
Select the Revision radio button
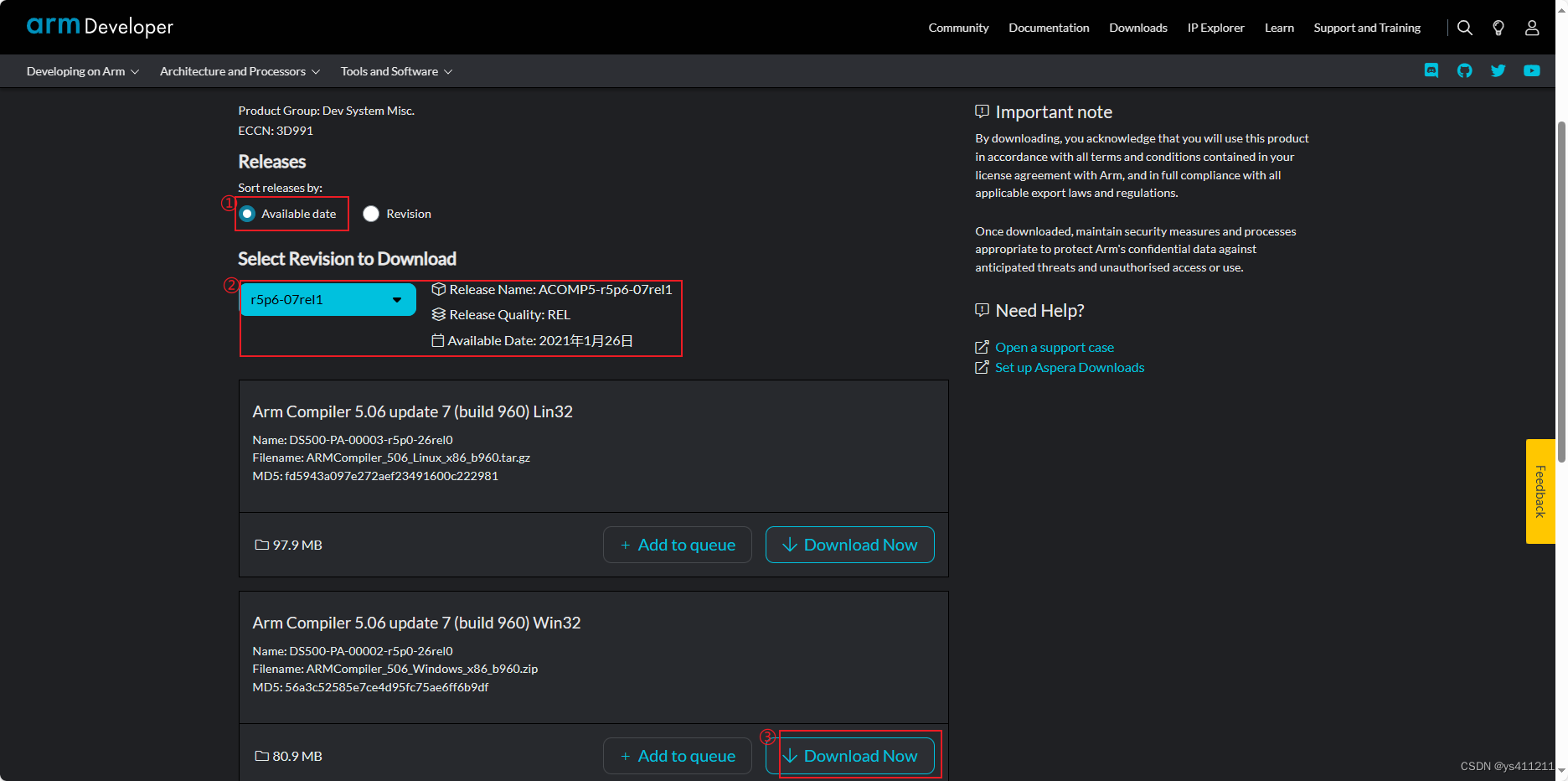pyautogui.click(x=371, y=214)
